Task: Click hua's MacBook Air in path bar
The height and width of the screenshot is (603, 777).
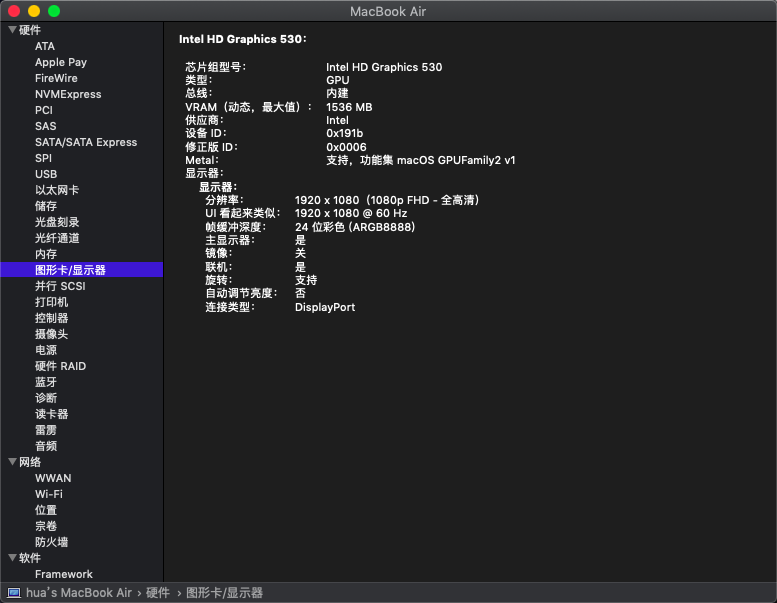Action: (79, 593)
